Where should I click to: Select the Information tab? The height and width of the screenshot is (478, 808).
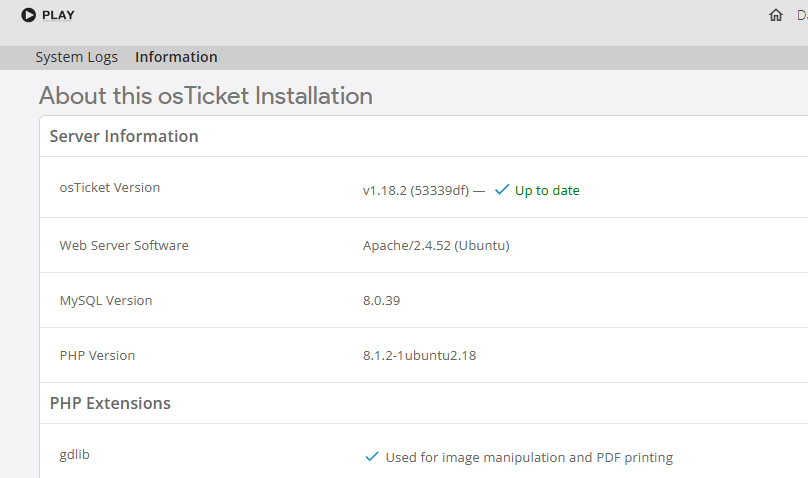coord(176,57)
